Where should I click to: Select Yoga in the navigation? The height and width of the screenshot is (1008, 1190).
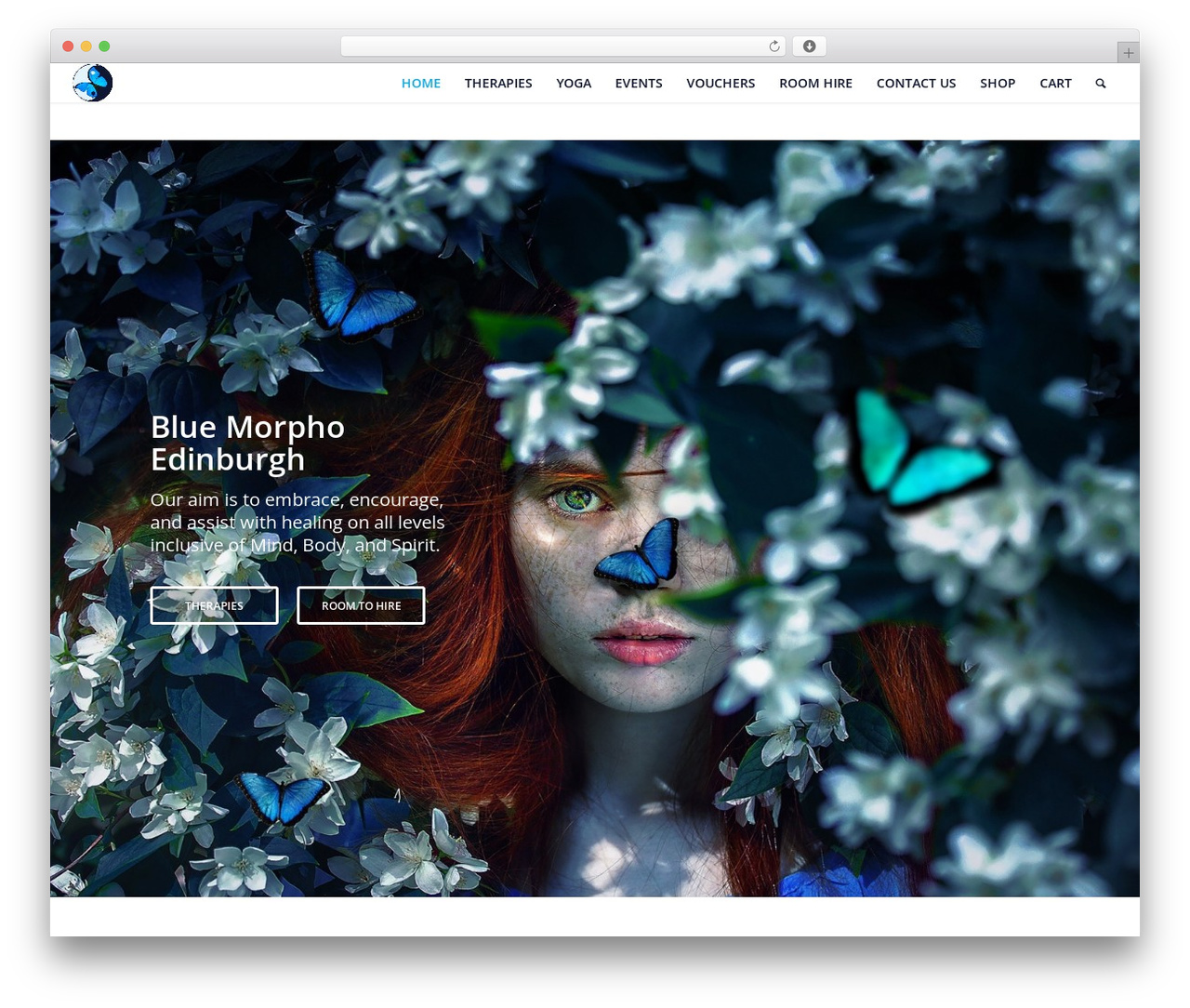(574, 84)
